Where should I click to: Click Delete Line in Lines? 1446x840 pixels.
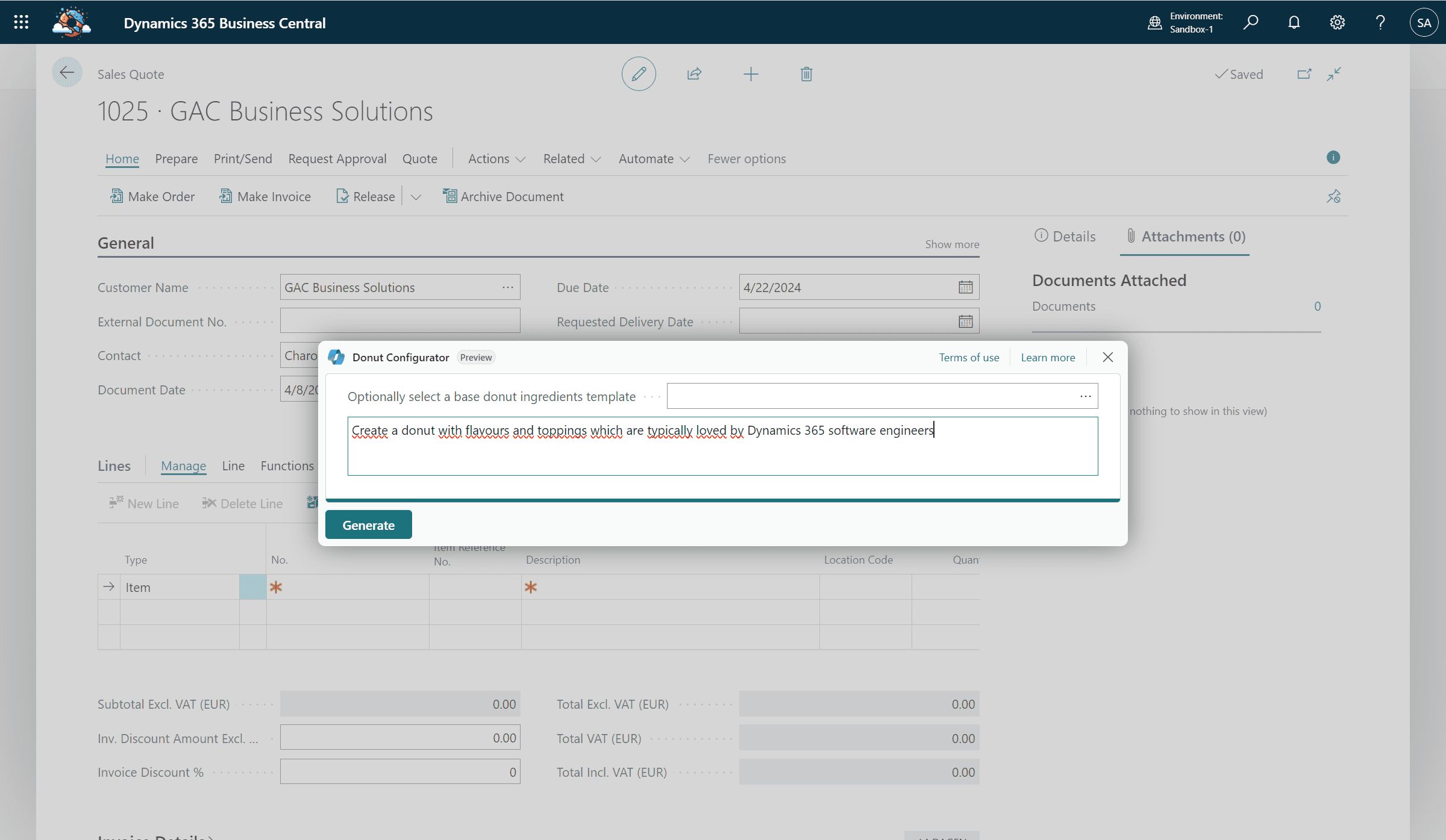click(242, 503)
